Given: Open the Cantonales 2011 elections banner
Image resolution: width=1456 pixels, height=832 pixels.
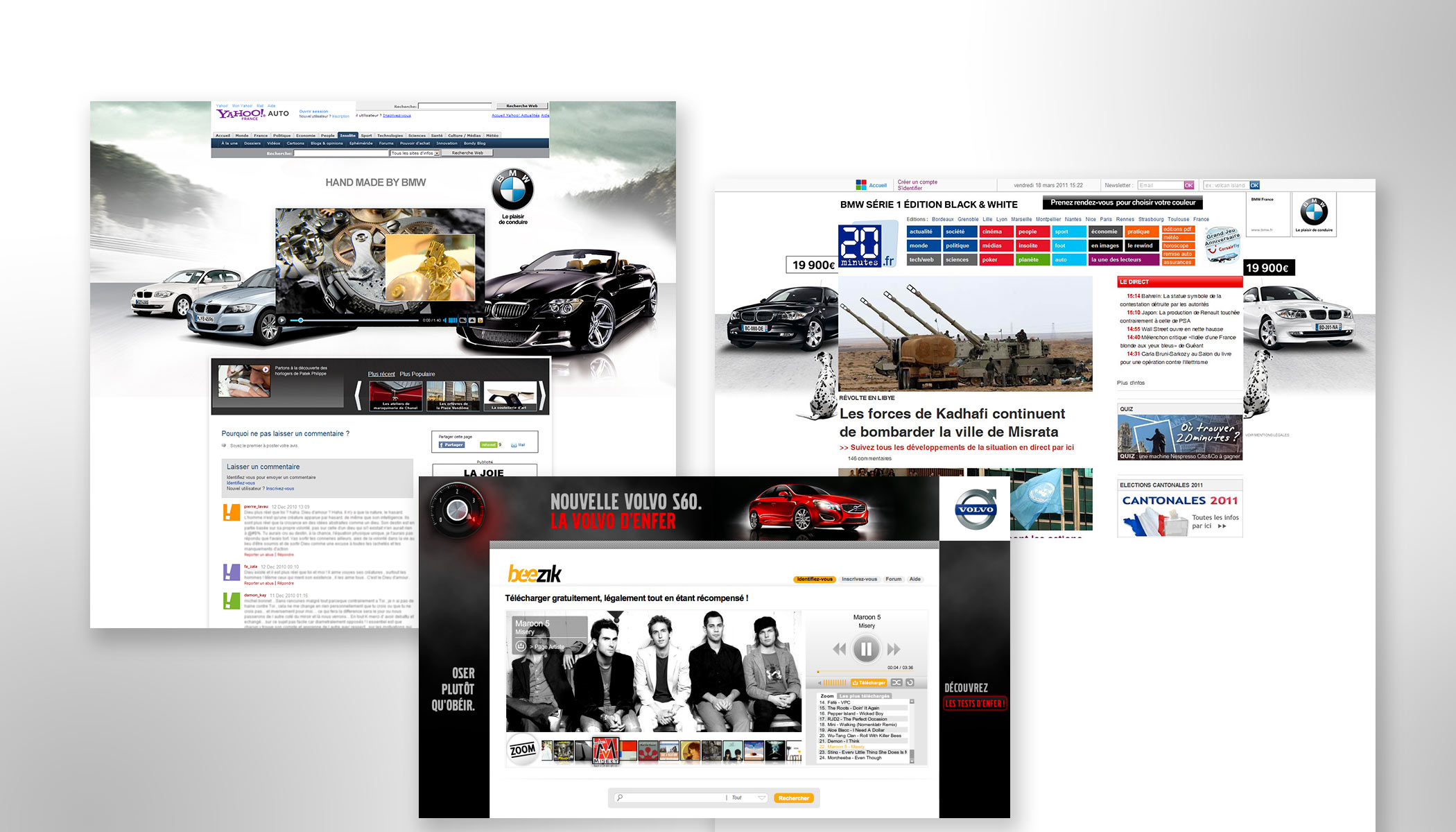Looking at the screenshot, I should click(1180, 513).
